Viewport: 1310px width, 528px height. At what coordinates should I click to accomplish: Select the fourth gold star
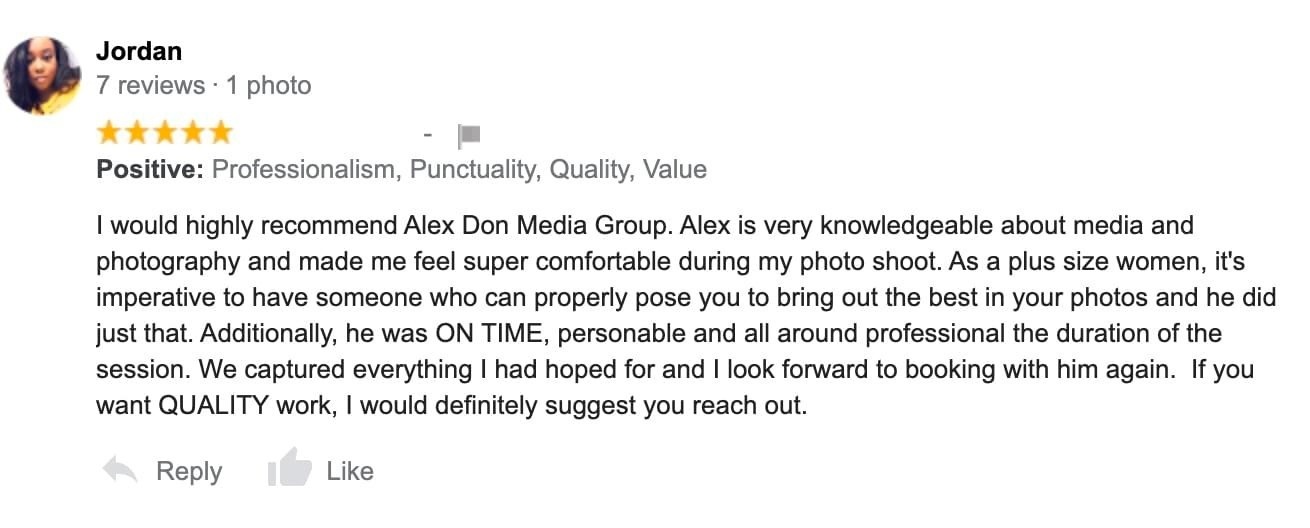(x=191, y=133)
